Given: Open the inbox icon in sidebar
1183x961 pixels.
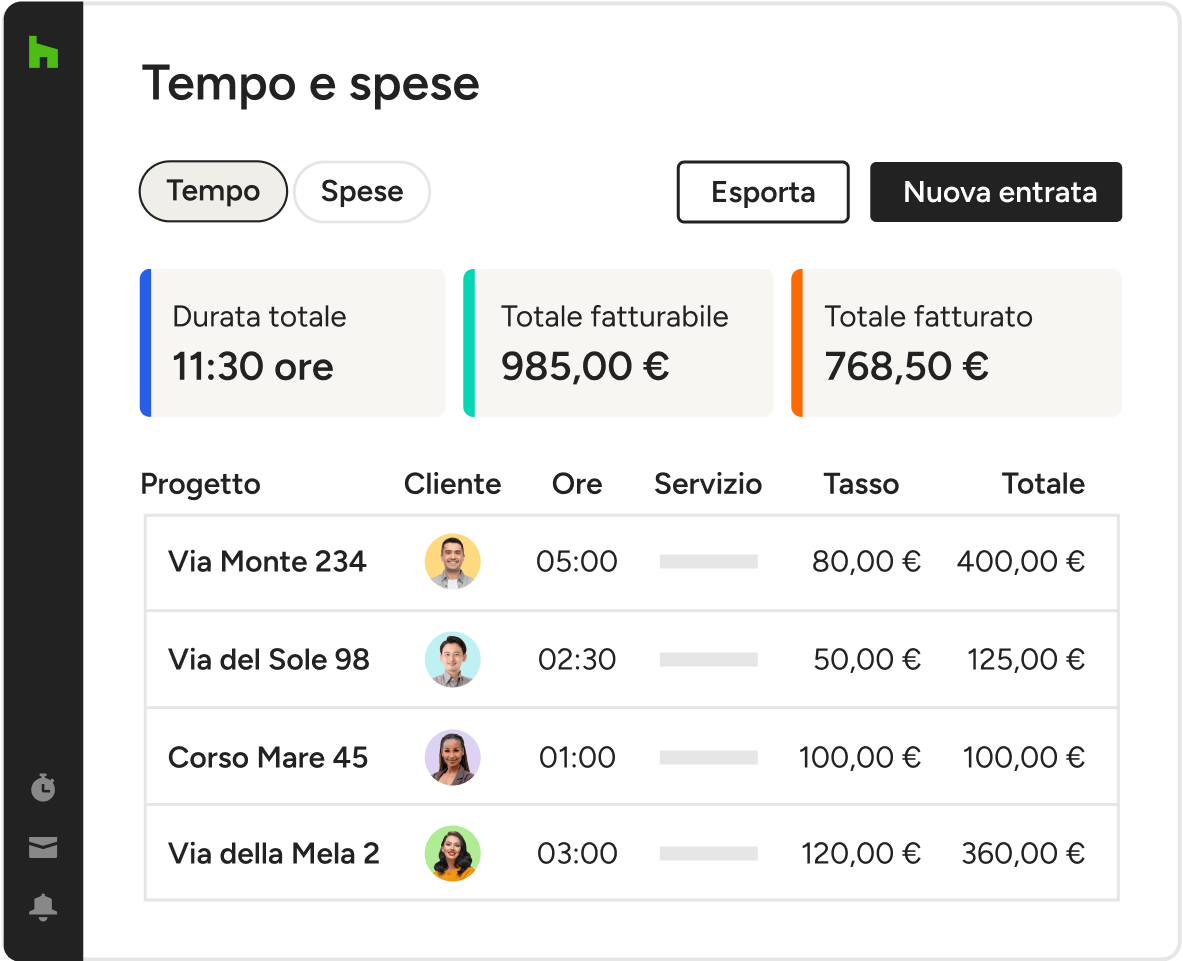Looking at the screenshot, I should [43, 848].
